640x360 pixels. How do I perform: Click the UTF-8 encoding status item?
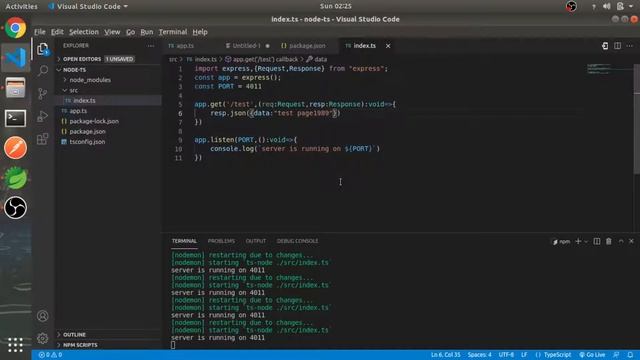pos(506,355)
